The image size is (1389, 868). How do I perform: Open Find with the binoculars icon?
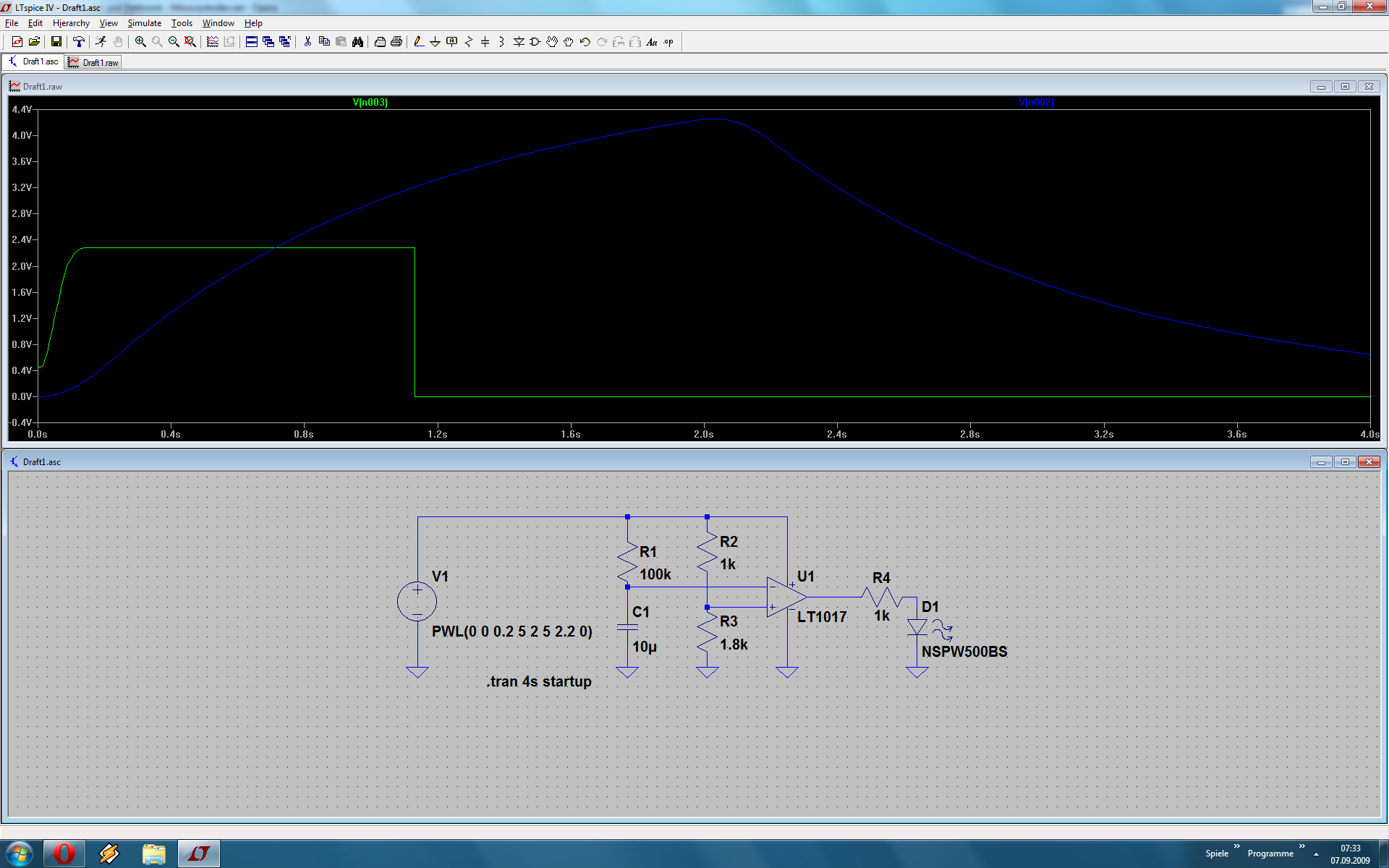[x=357, y=42]
